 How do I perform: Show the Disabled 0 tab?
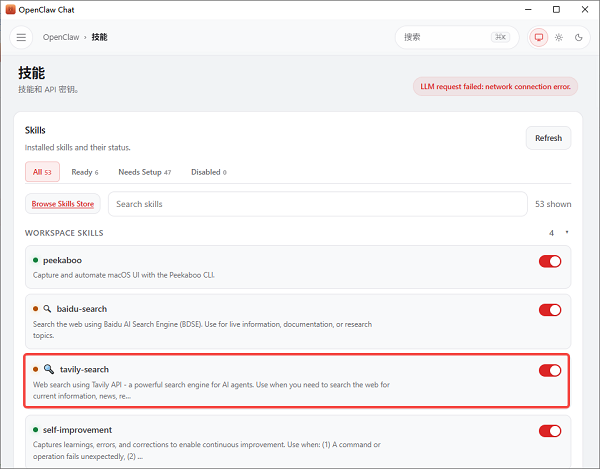(209, 172)
